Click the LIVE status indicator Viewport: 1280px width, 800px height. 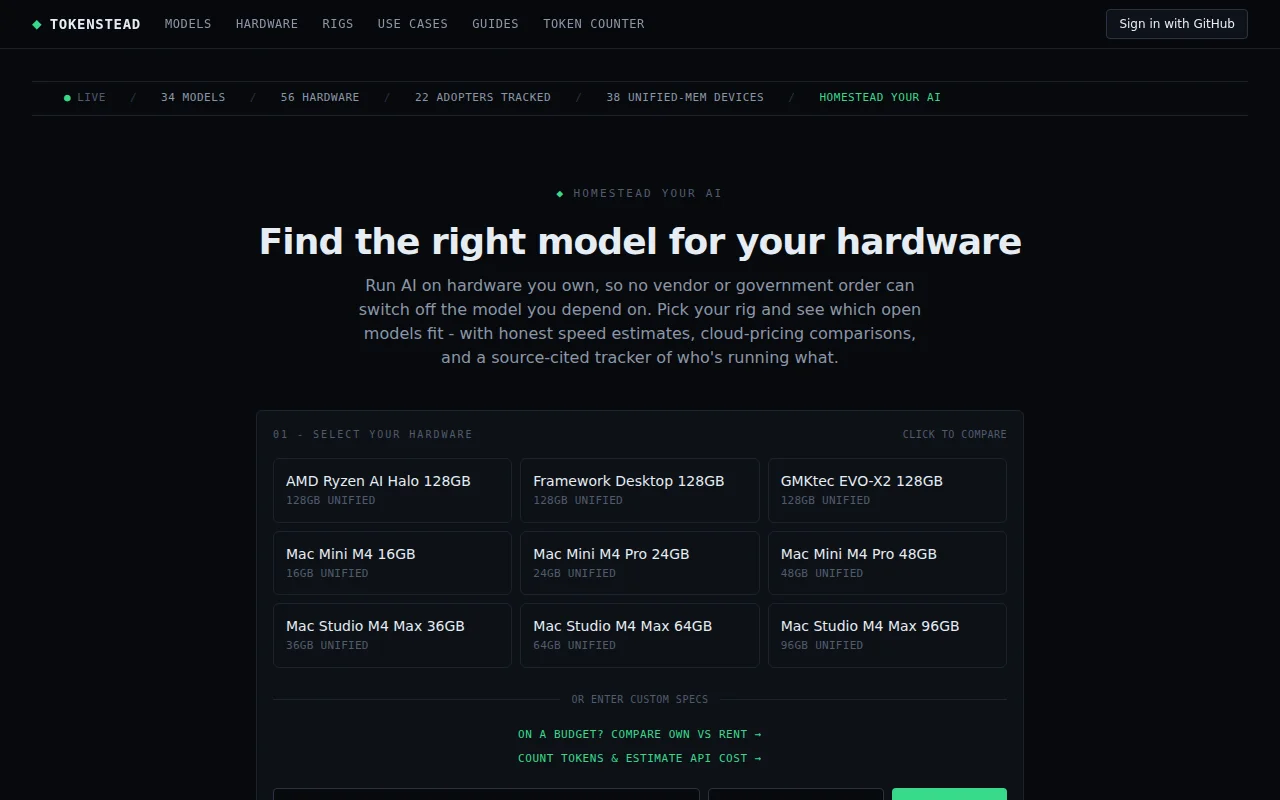tap(85, 98)
